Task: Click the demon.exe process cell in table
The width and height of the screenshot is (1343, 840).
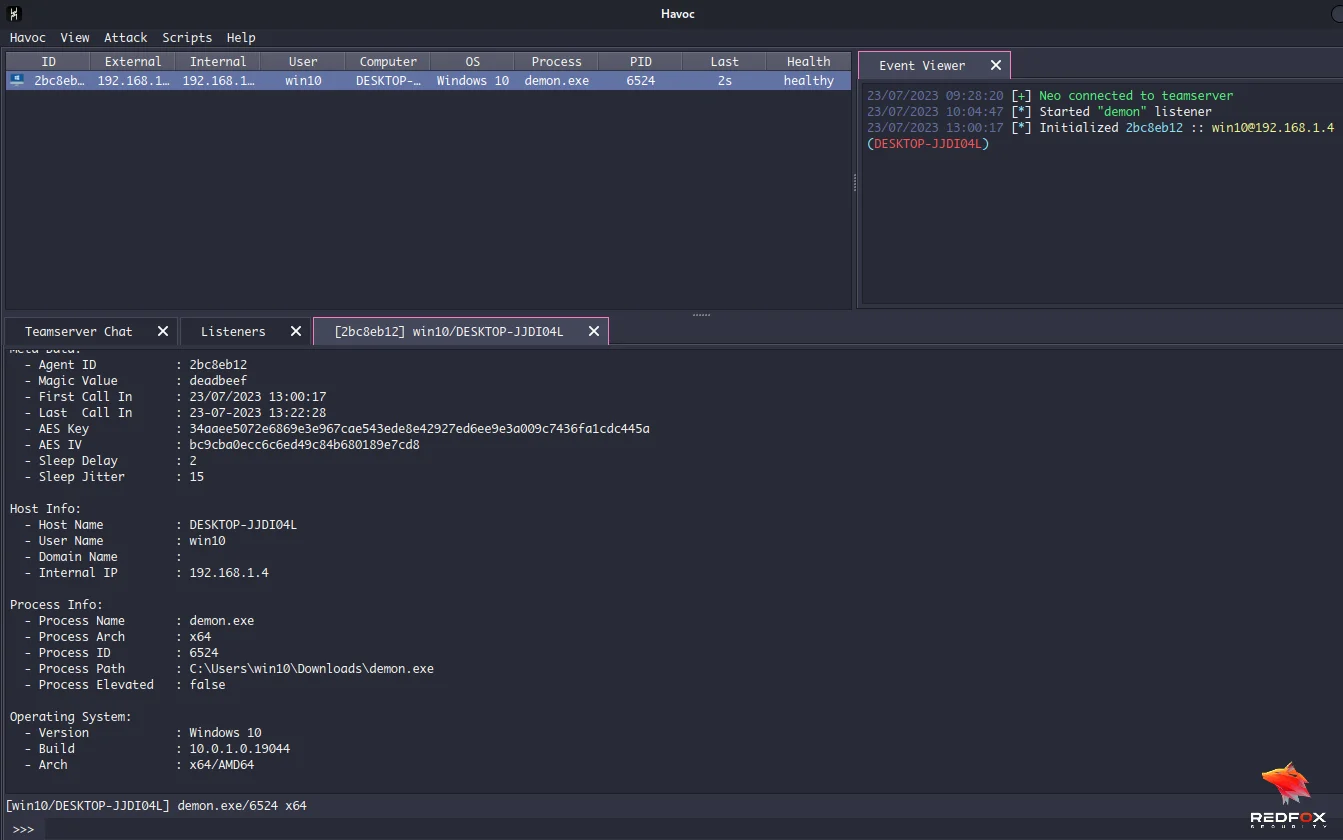Action: point(557,80)
